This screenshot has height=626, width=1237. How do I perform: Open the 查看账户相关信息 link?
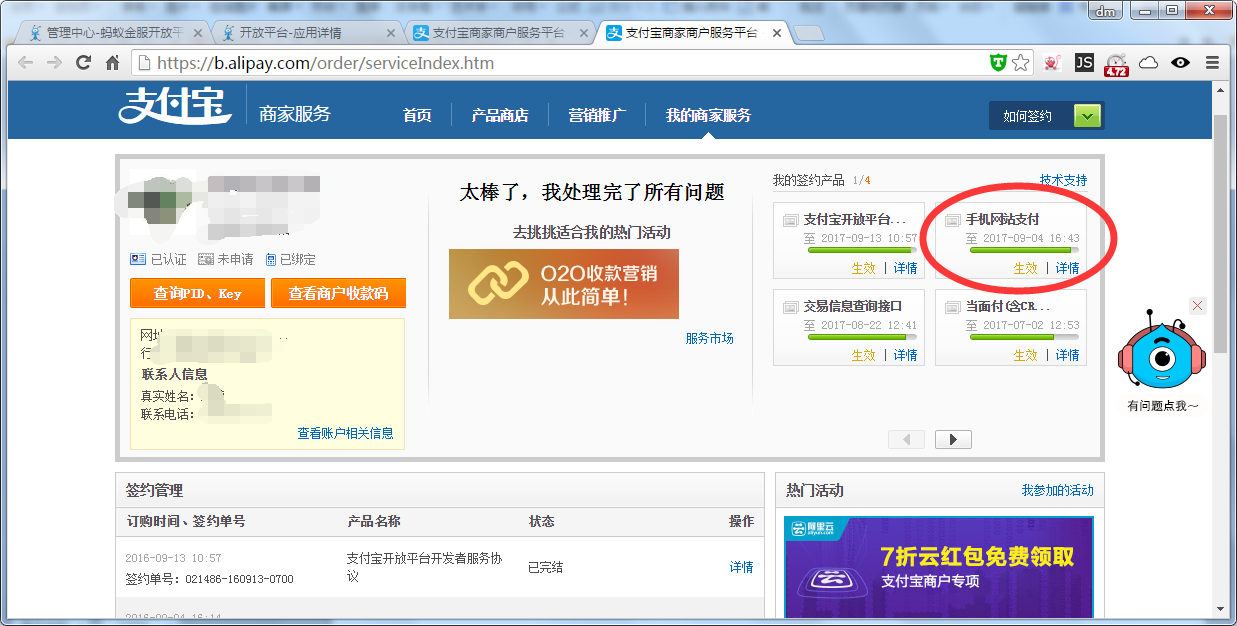[345, 433]
